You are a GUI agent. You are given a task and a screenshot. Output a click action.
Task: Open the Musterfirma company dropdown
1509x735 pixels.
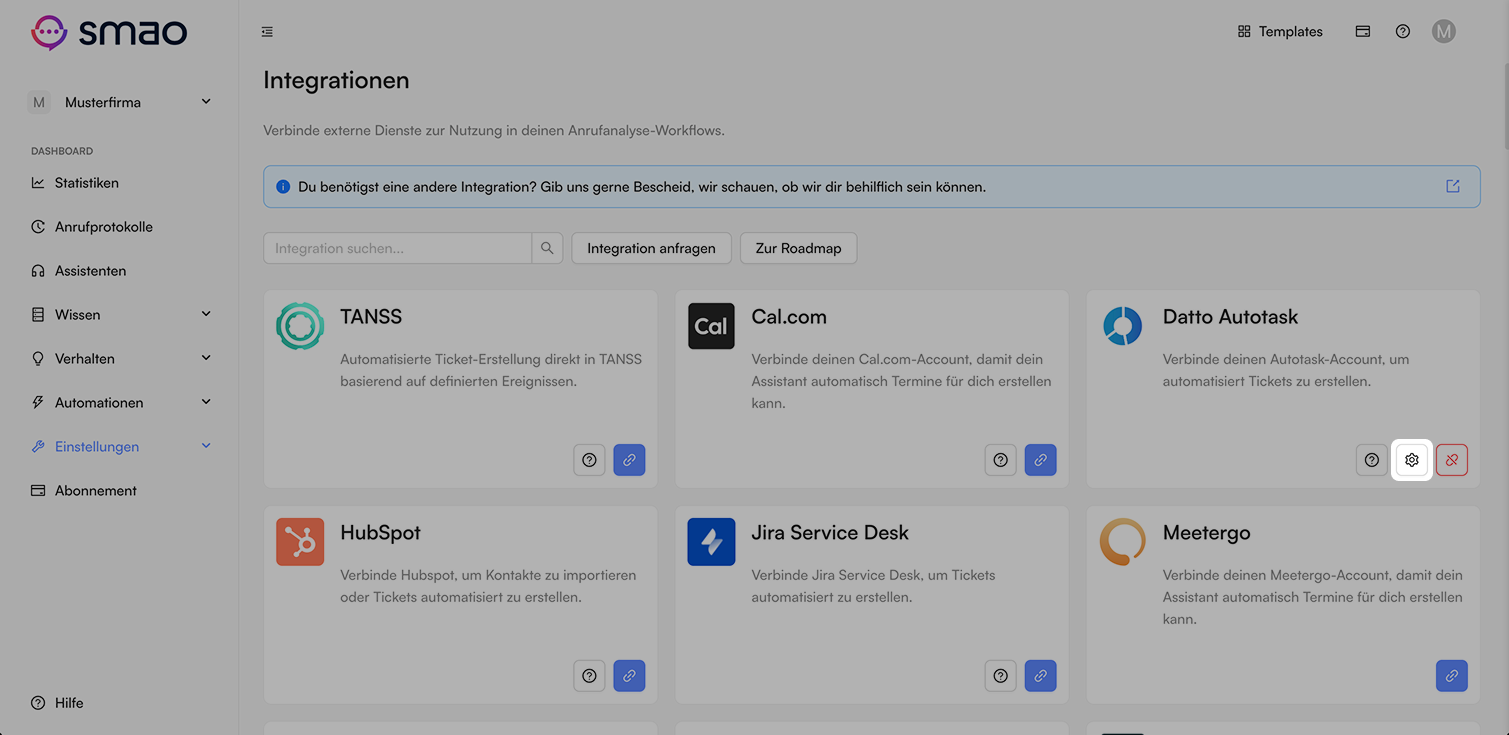[x=120, y=102]
